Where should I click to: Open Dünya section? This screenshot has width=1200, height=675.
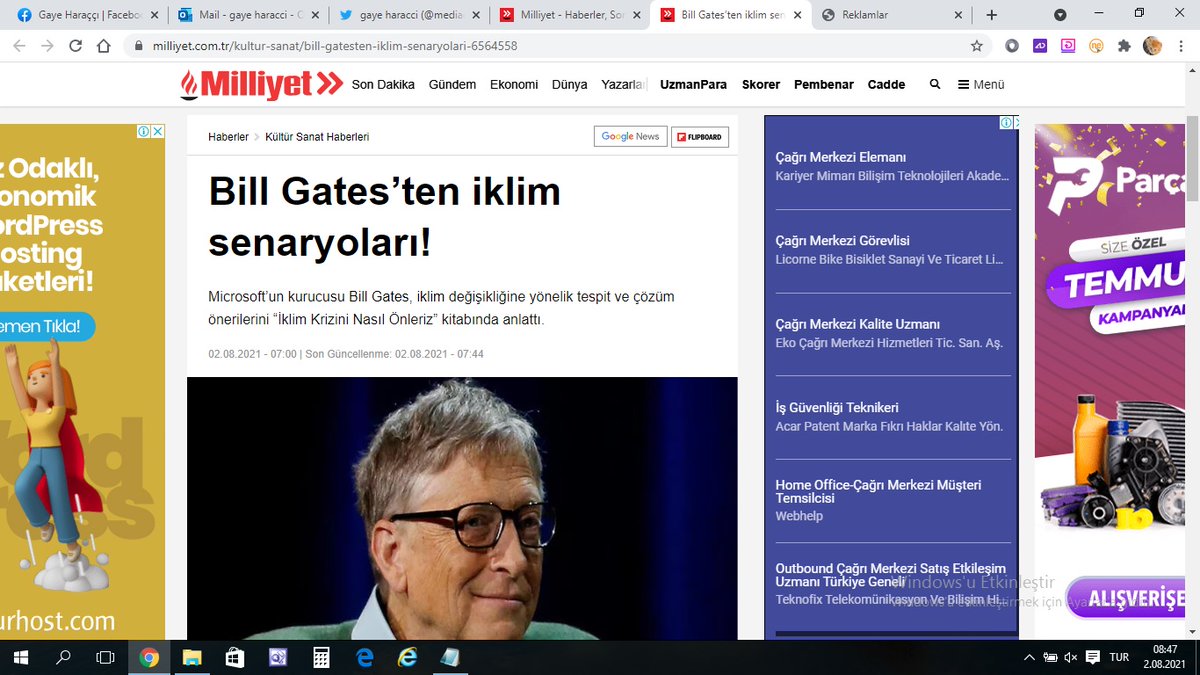point(570,84)
